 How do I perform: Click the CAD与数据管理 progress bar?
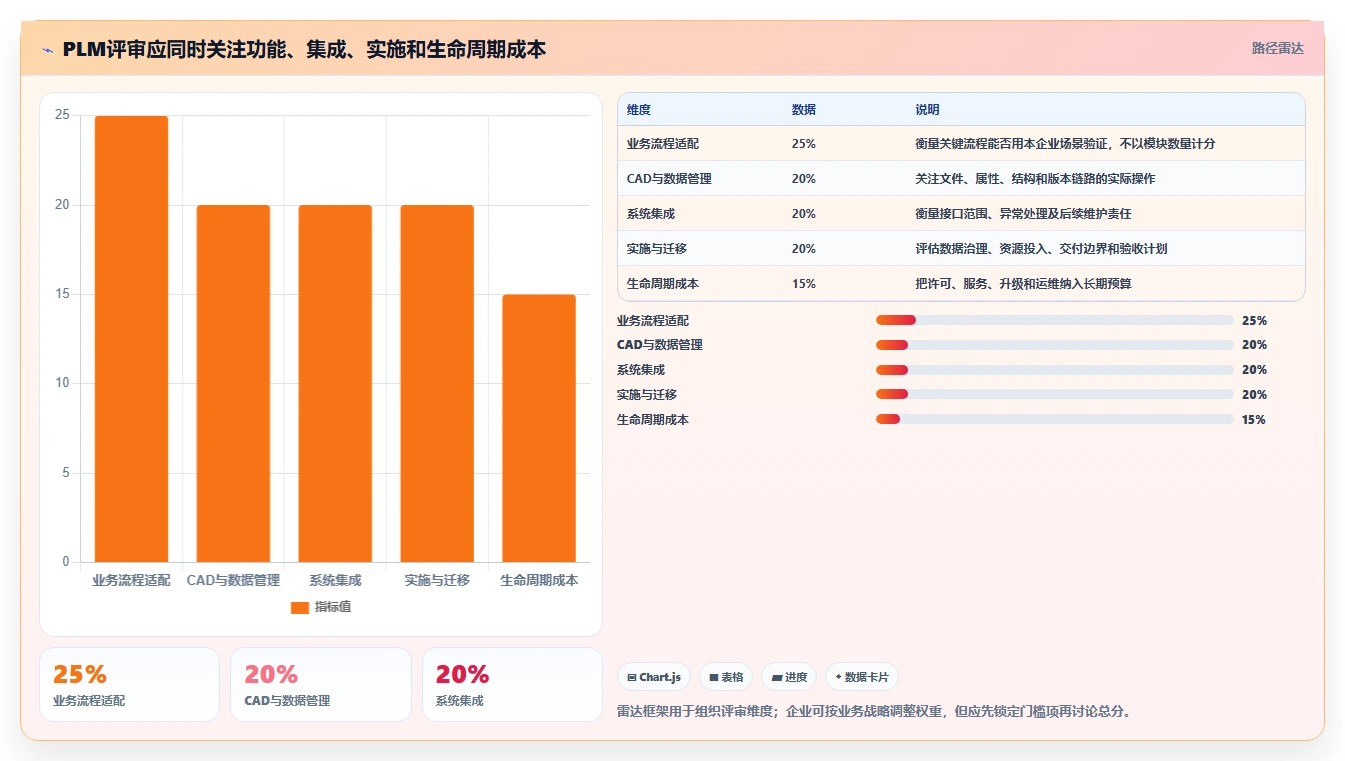1055,345
